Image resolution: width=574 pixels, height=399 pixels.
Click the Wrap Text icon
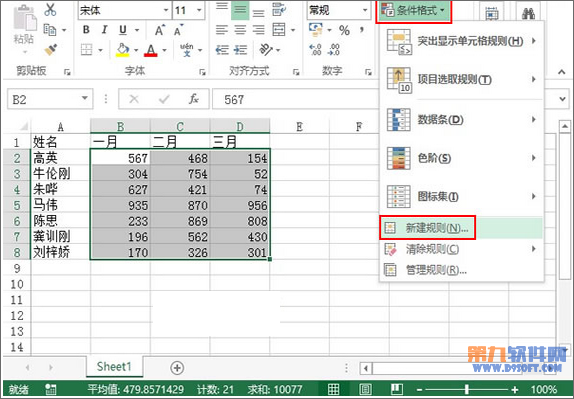coord(279,10)
